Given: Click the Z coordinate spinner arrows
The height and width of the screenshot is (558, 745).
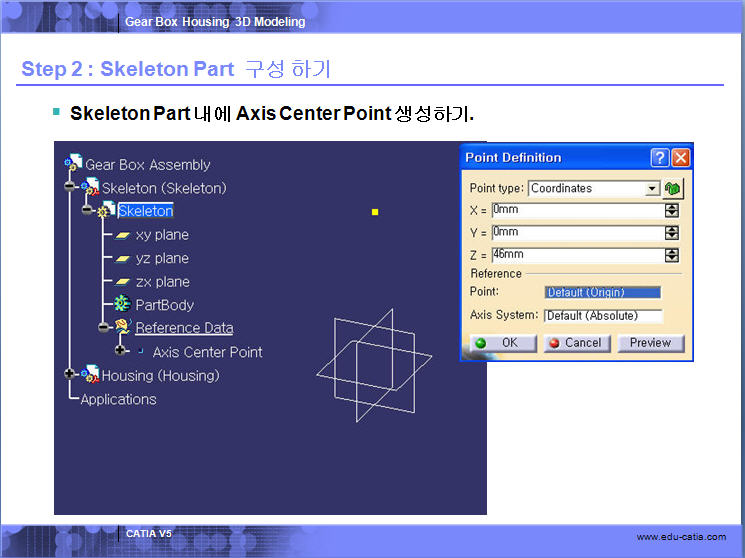Looking at the screenshot, I should 671,255.
